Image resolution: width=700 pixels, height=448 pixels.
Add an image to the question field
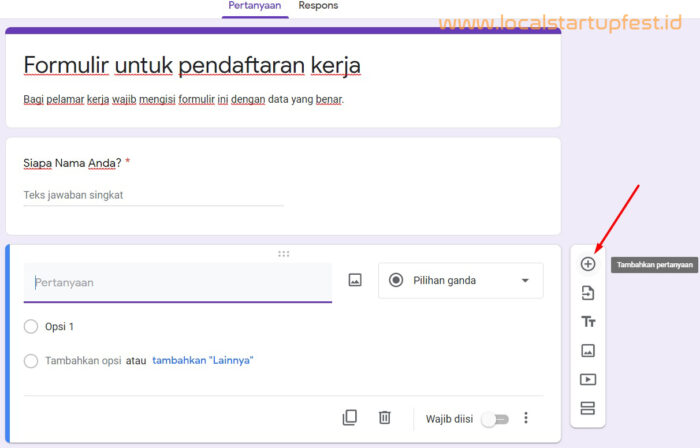pos(355,281)
